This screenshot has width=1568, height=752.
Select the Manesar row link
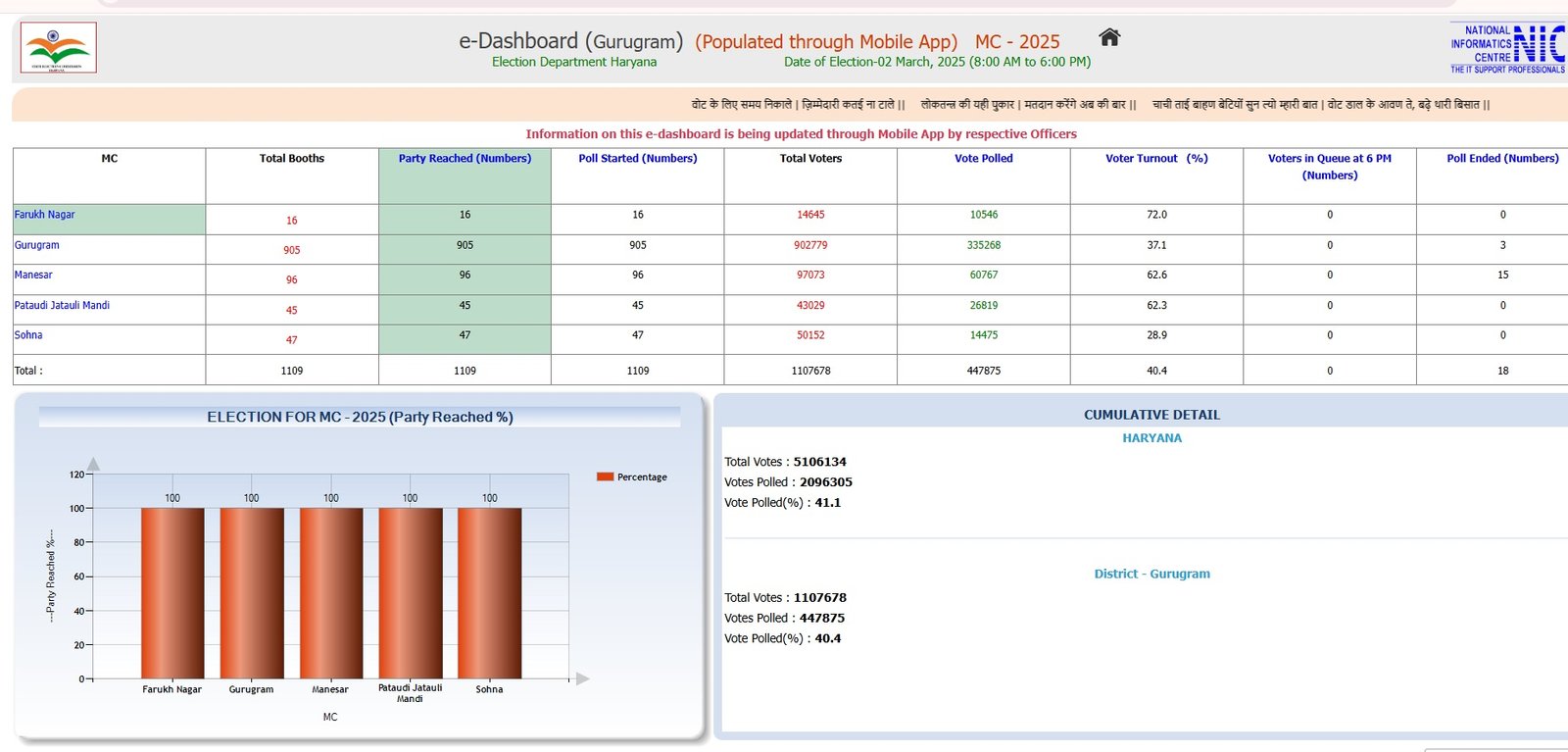pos(33,276)
